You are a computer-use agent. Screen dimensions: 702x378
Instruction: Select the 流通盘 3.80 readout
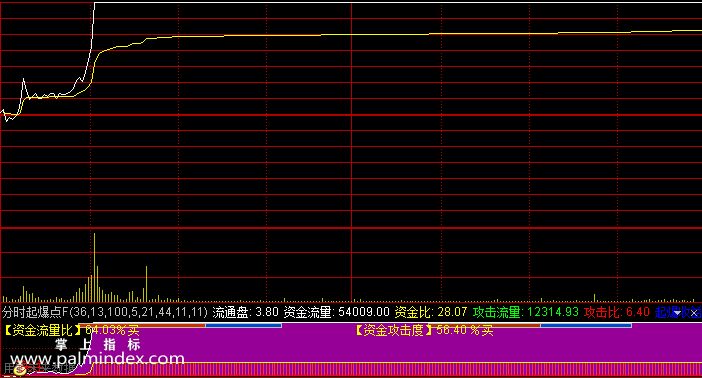pyautogui.click(x=246, y=312)
